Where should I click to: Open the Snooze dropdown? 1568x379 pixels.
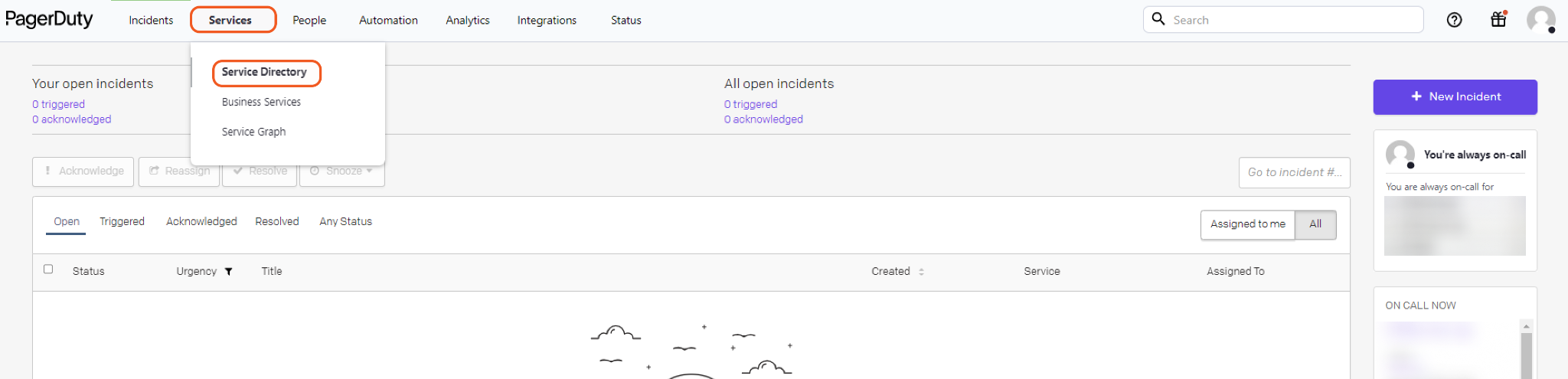pos(342,172)
